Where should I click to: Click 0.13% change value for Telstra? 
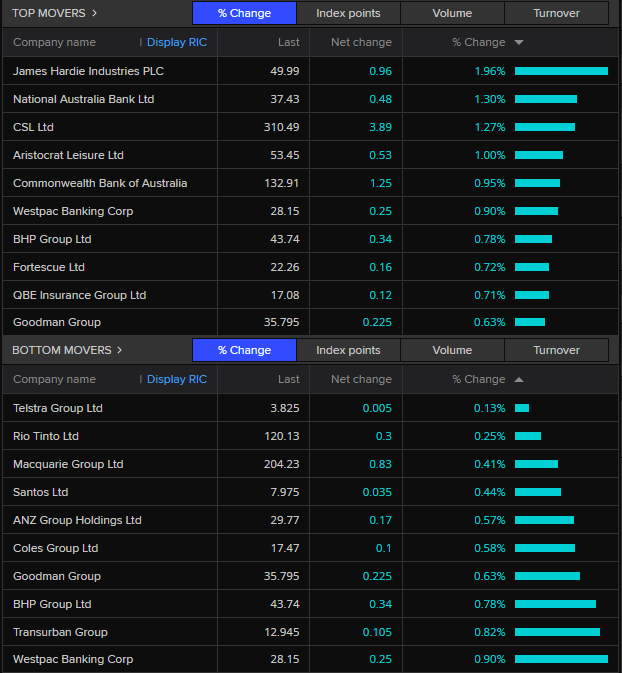(x=490, y=408)
